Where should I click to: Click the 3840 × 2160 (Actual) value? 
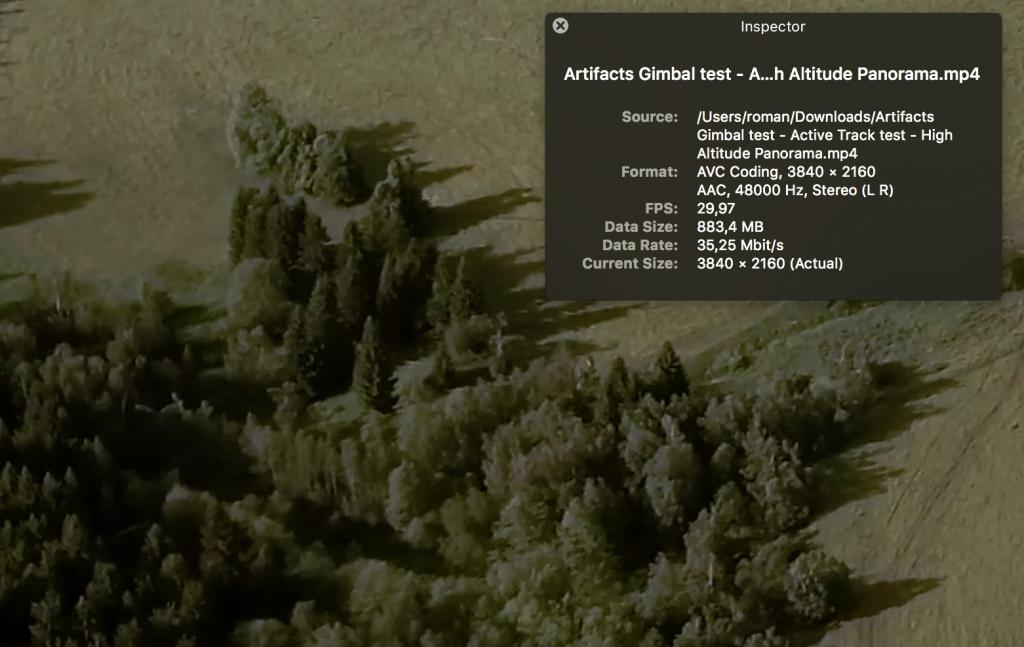click(769, 263)
